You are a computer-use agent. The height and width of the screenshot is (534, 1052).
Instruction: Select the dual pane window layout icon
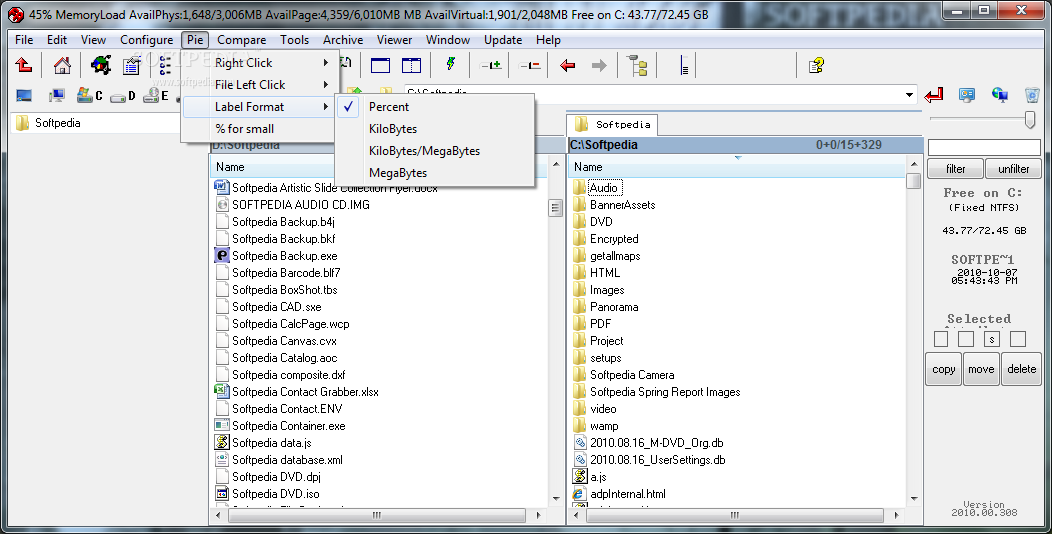(x=411, y=65)
